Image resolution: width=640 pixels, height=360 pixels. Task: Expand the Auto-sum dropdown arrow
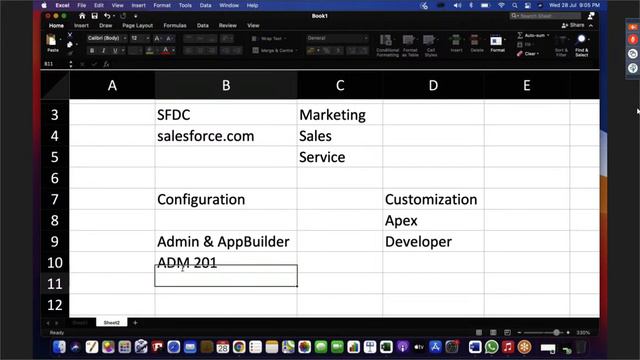coord(548,36)
